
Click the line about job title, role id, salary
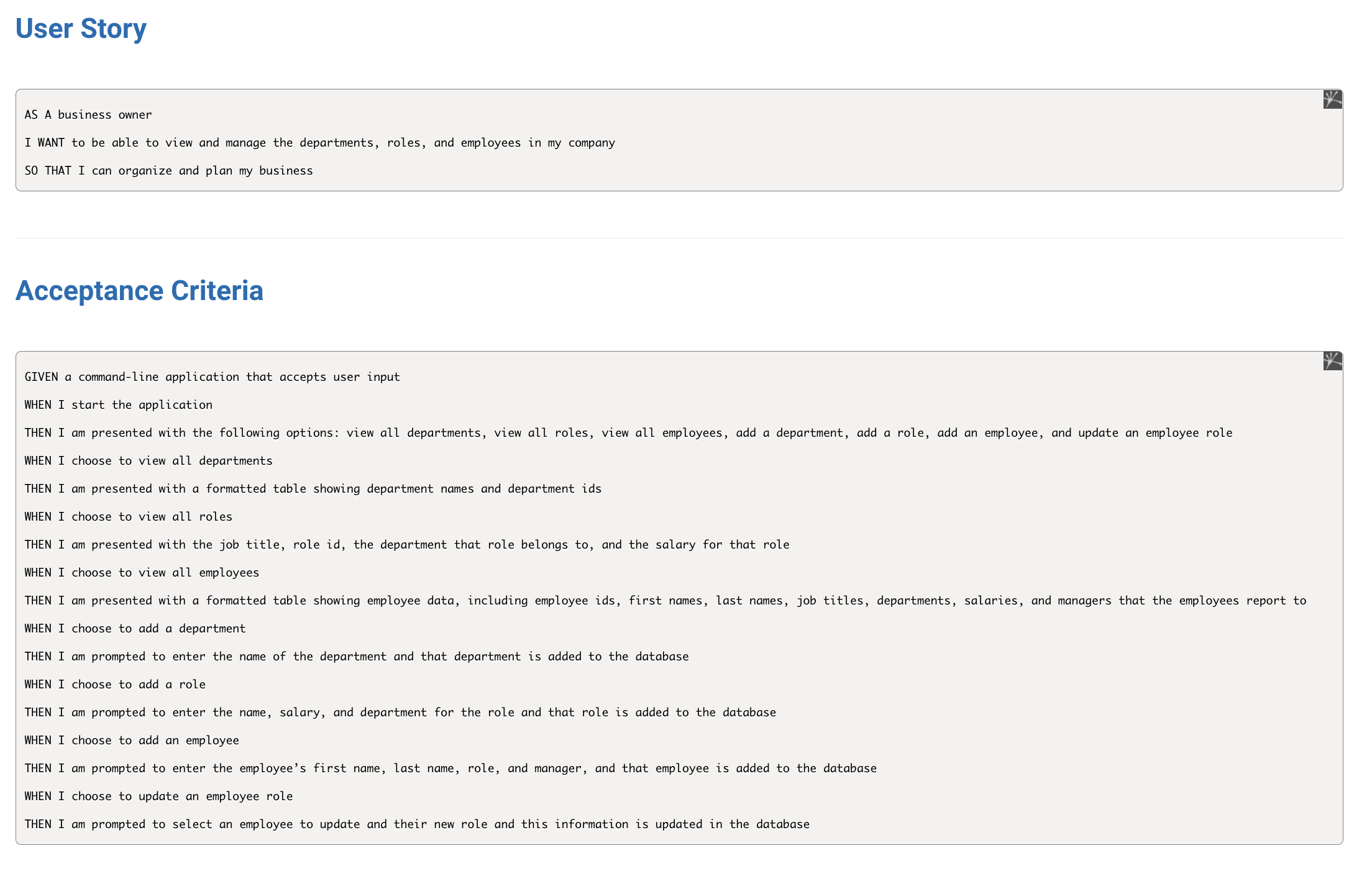point(407,545)
